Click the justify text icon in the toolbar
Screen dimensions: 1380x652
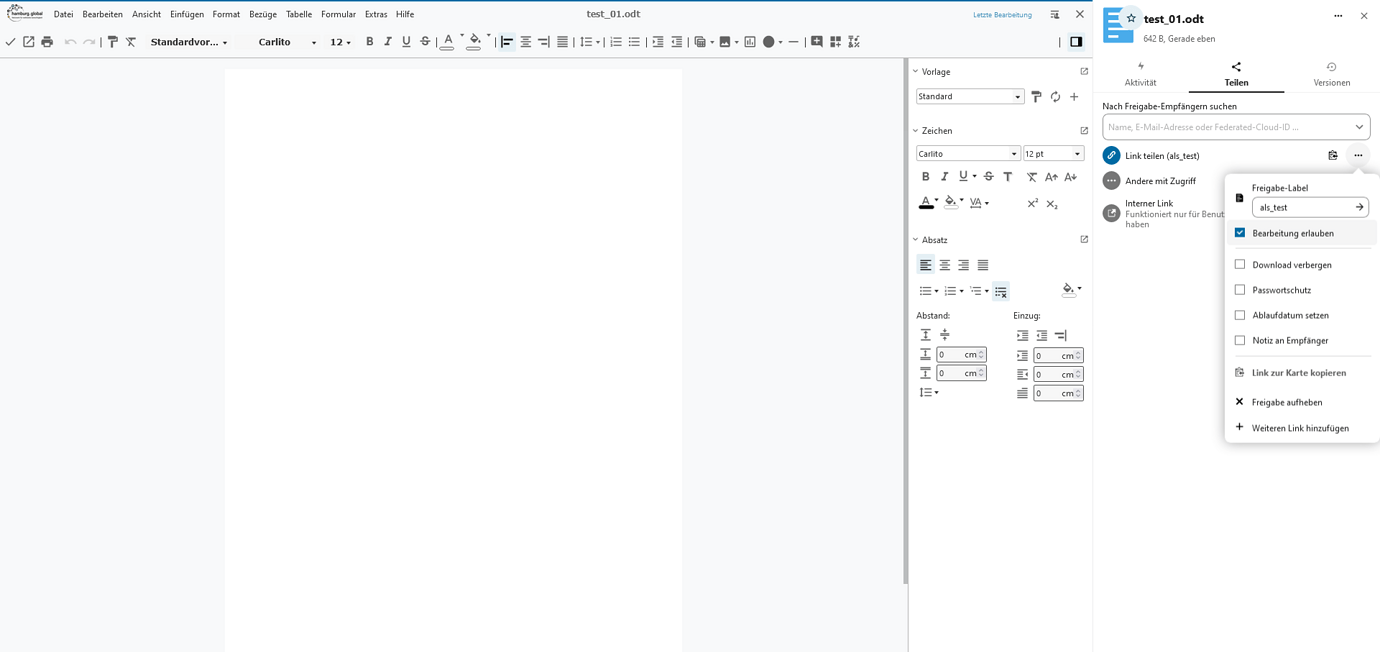(x=562, y=41)
